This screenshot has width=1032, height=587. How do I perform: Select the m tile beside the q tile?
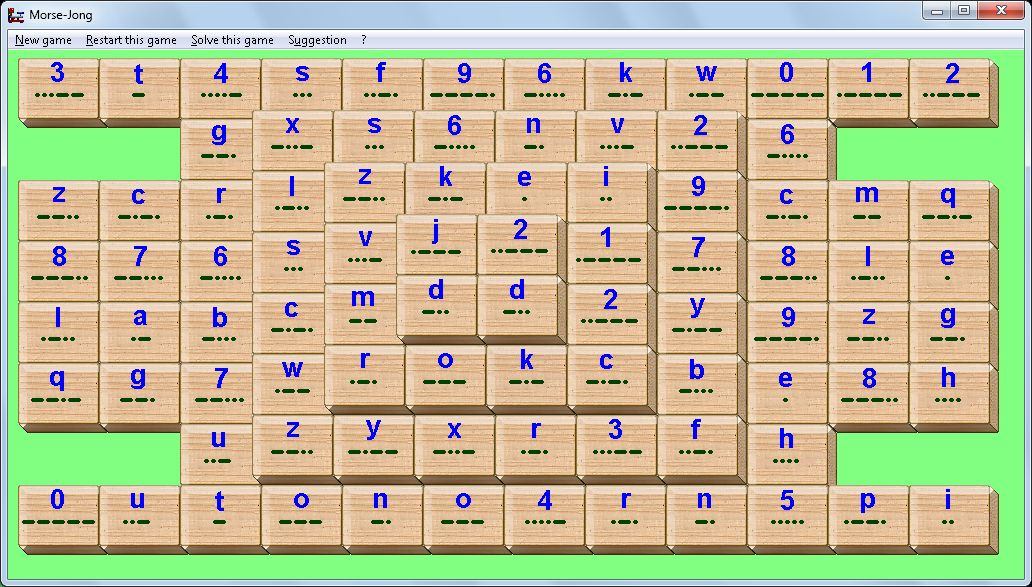[868, 209]
